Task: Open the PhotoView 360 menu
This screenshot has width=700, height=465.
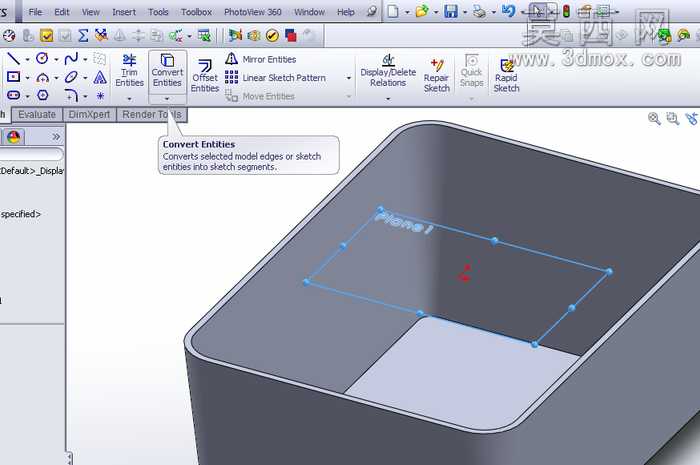Action: click(252, 12)
